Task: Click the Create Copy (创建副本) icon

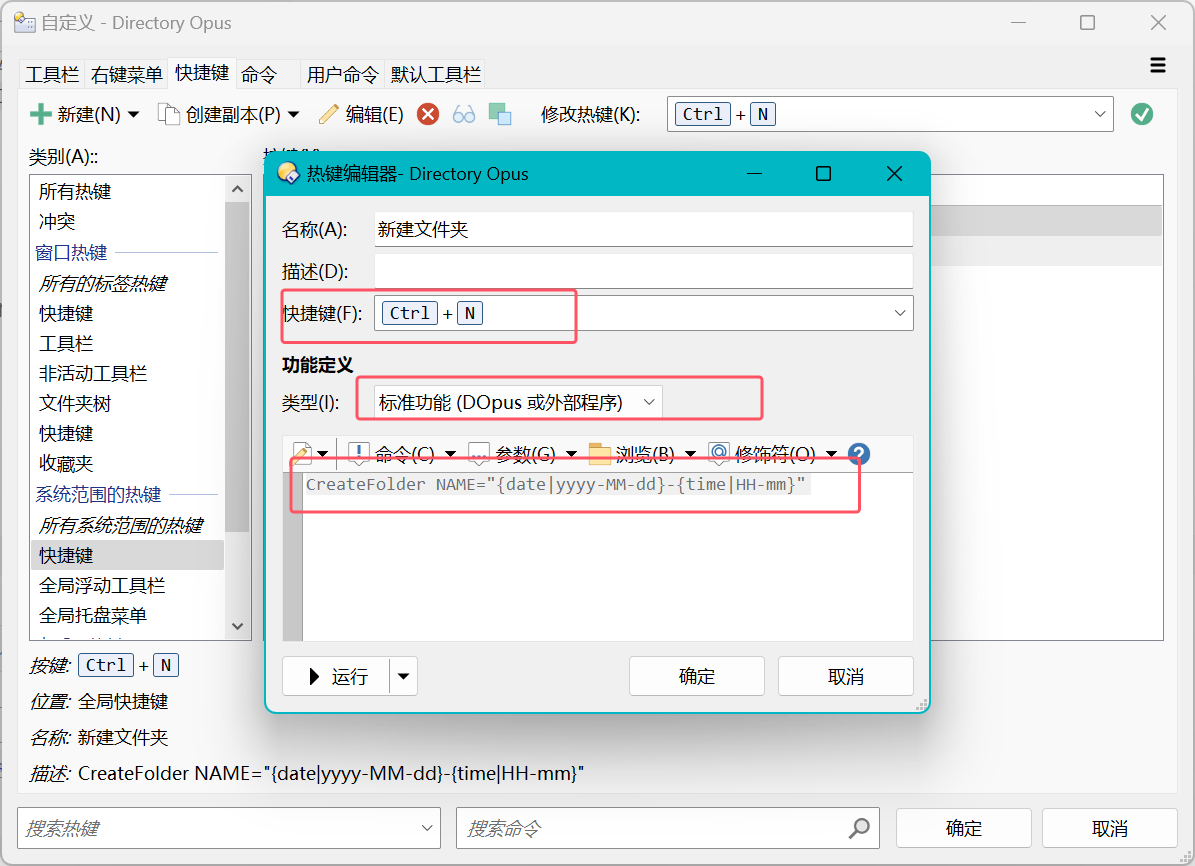Action: (168, 114)
